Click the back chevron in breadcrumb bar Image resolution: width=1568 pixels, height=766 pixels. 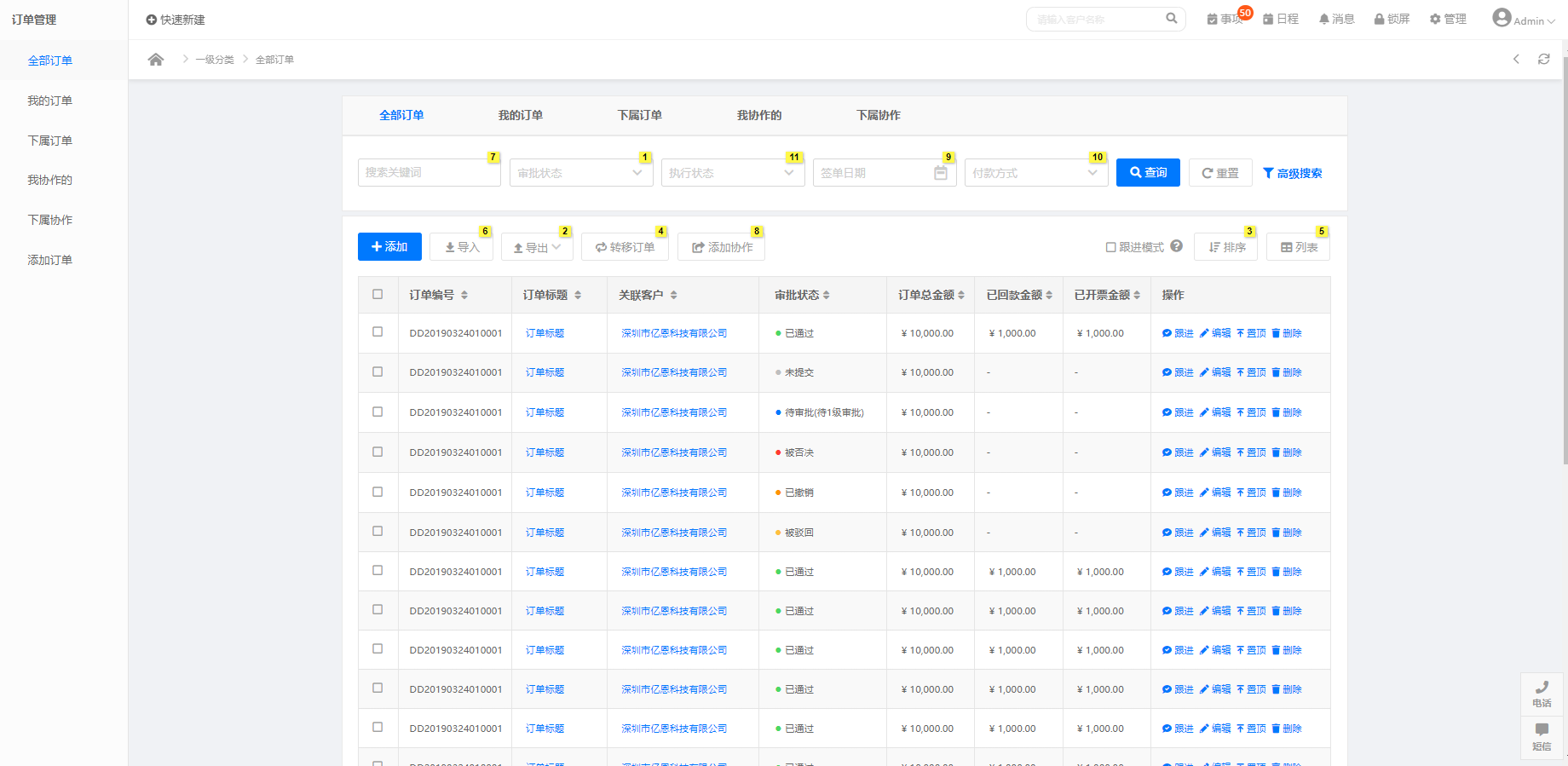click(1516, 59)
